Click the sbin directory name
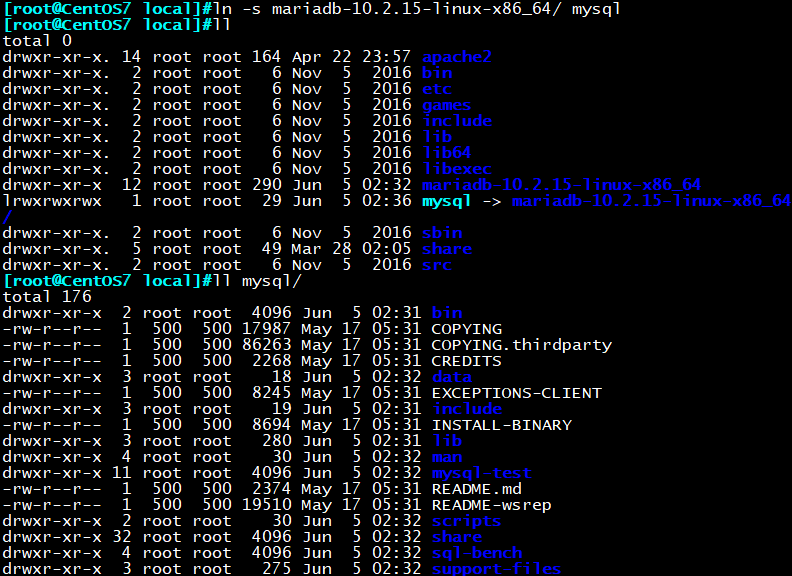Screen dimensions: 792x576 tap(442, 233)
